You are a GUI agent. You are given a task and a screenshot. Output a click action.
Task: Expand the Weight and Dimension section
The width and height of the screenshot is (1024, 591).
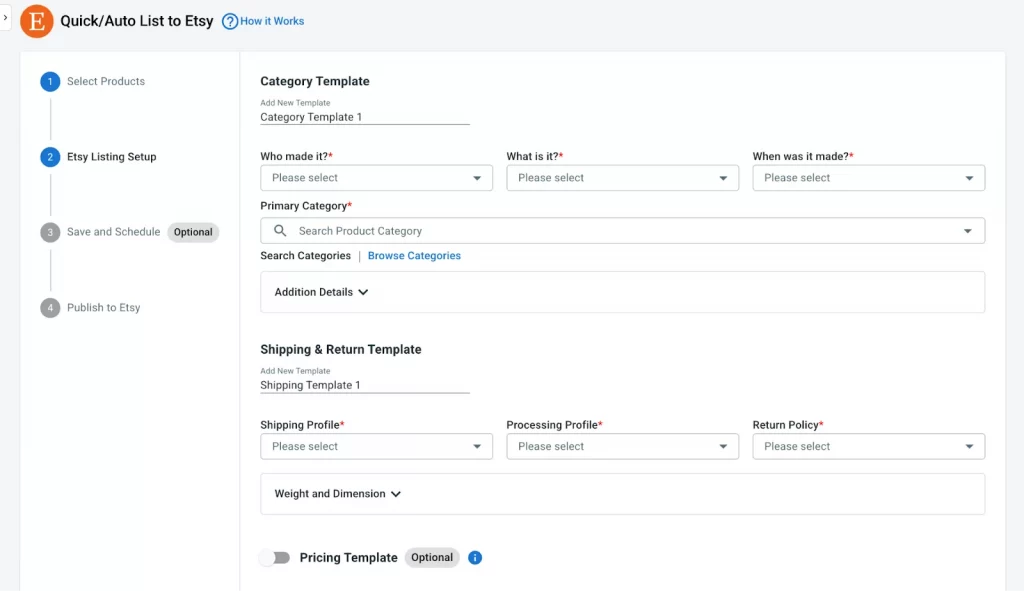pos(335,493)
